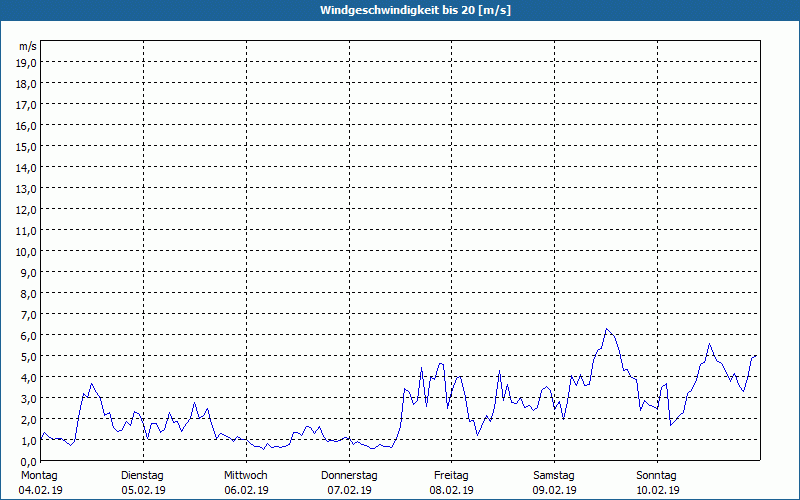Click the 1,0 axis value
This screenshot has width=800, height=500.
(29, 441)
